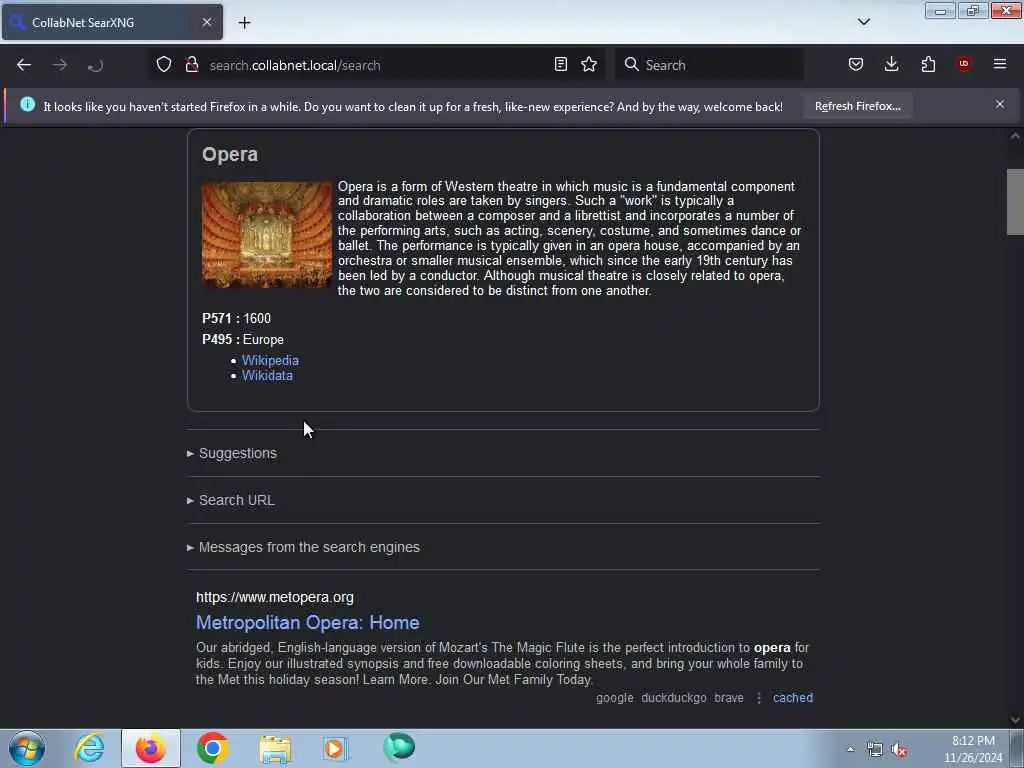Open the Downloads panel
Viewport: 1024px width, 768px height.
point(891,65)
